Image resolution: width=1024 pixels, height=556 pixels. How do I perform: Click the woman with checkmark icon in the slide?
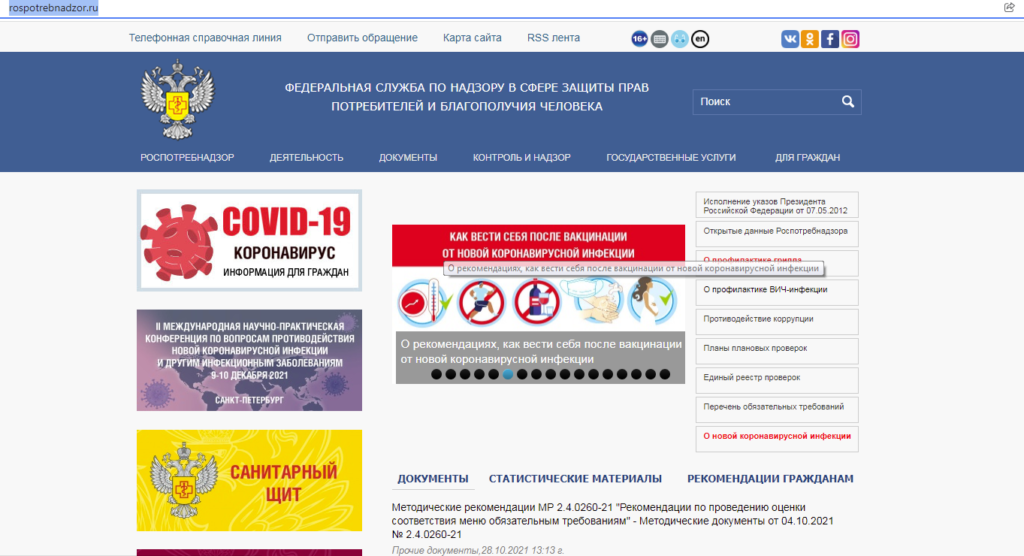pos(652,301)
